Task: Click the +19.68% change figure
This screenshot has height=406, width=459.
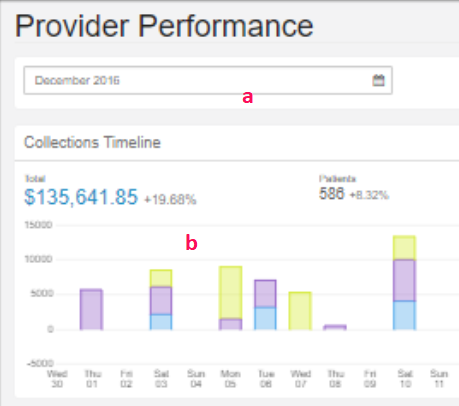Action: (170, 200)
